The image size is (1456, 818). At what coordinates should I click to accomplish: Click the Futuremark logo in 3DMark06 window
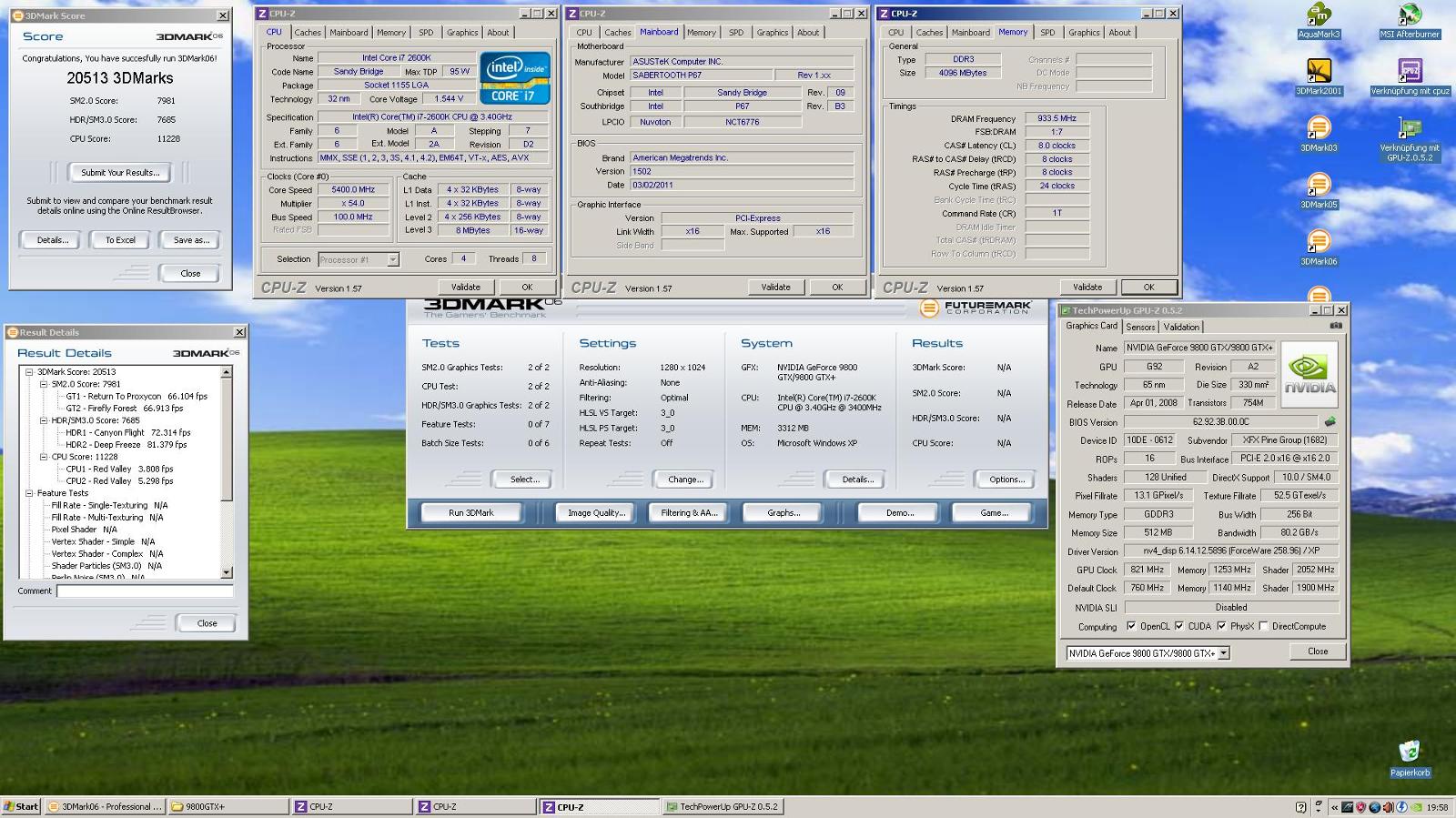pyautogui.click(x=976, y=308)
